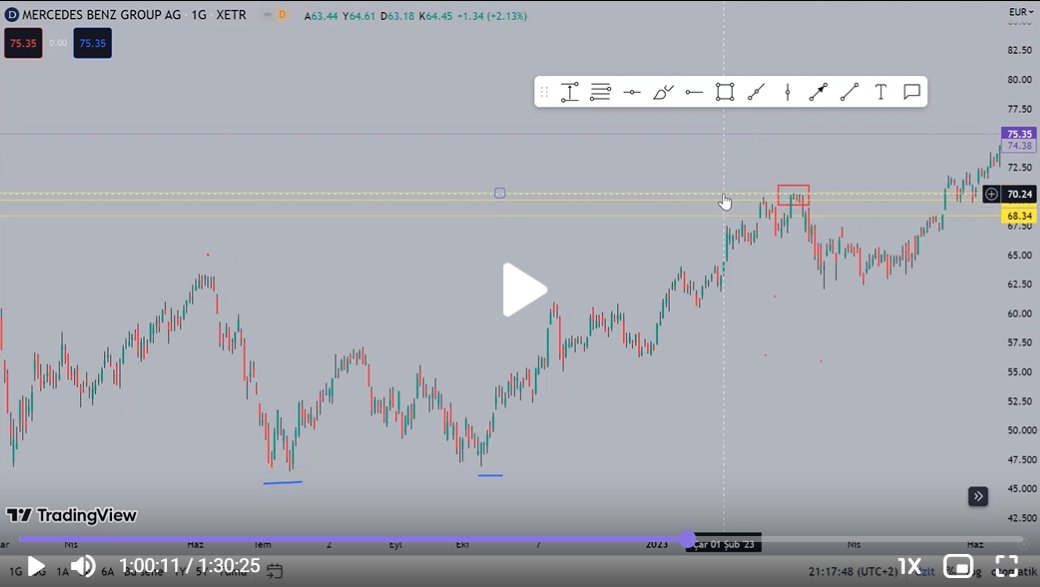The height and width of the screenshot is (587, 1040).
Task: Select the horizontal line tool in drawing toolbar
Action: (631, 92)
